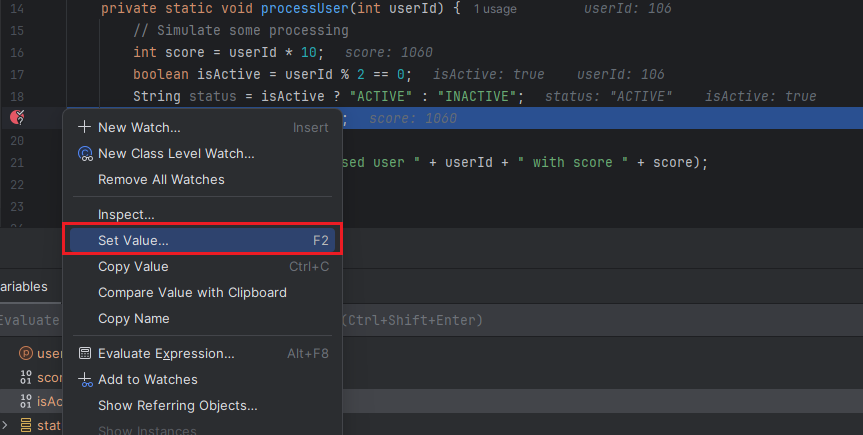Switch to the Variables tab

(x=24, y=286)
